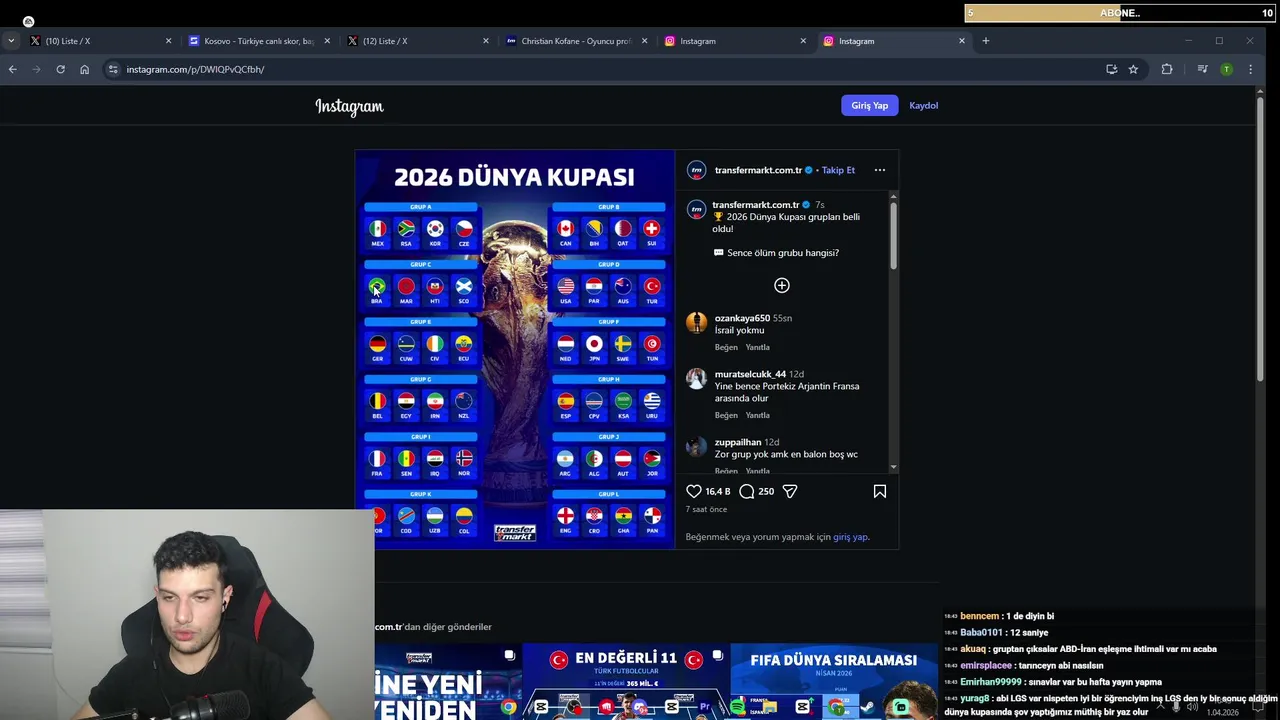Click the 'Sence ölüm grubu hangisi?' caption text
The width and height of the screenshot is (1280, 720).
pyautogui.click(x=783, y=253)
